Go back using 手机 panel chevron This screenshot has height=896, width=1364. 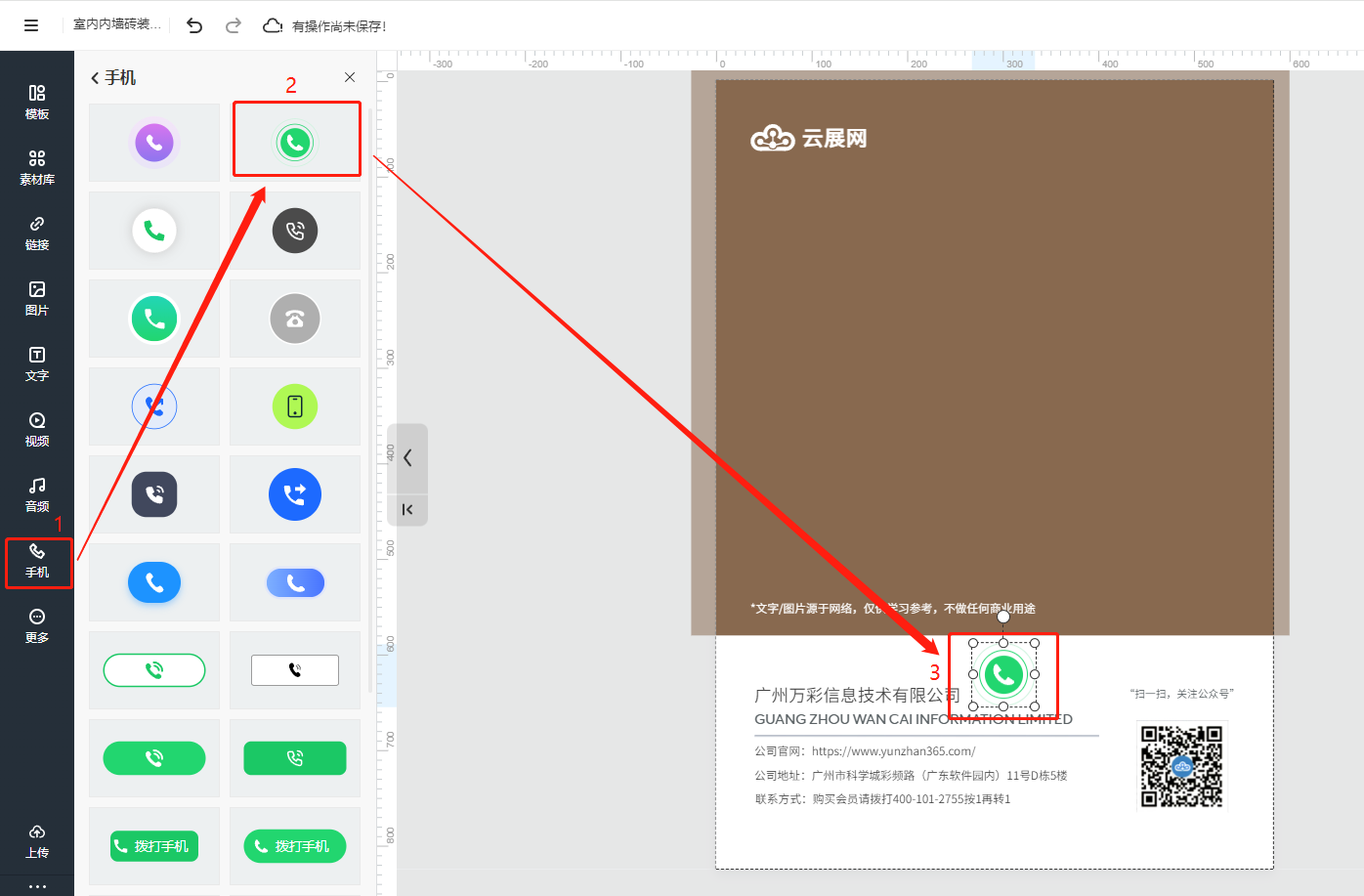[x=95, y=78]
